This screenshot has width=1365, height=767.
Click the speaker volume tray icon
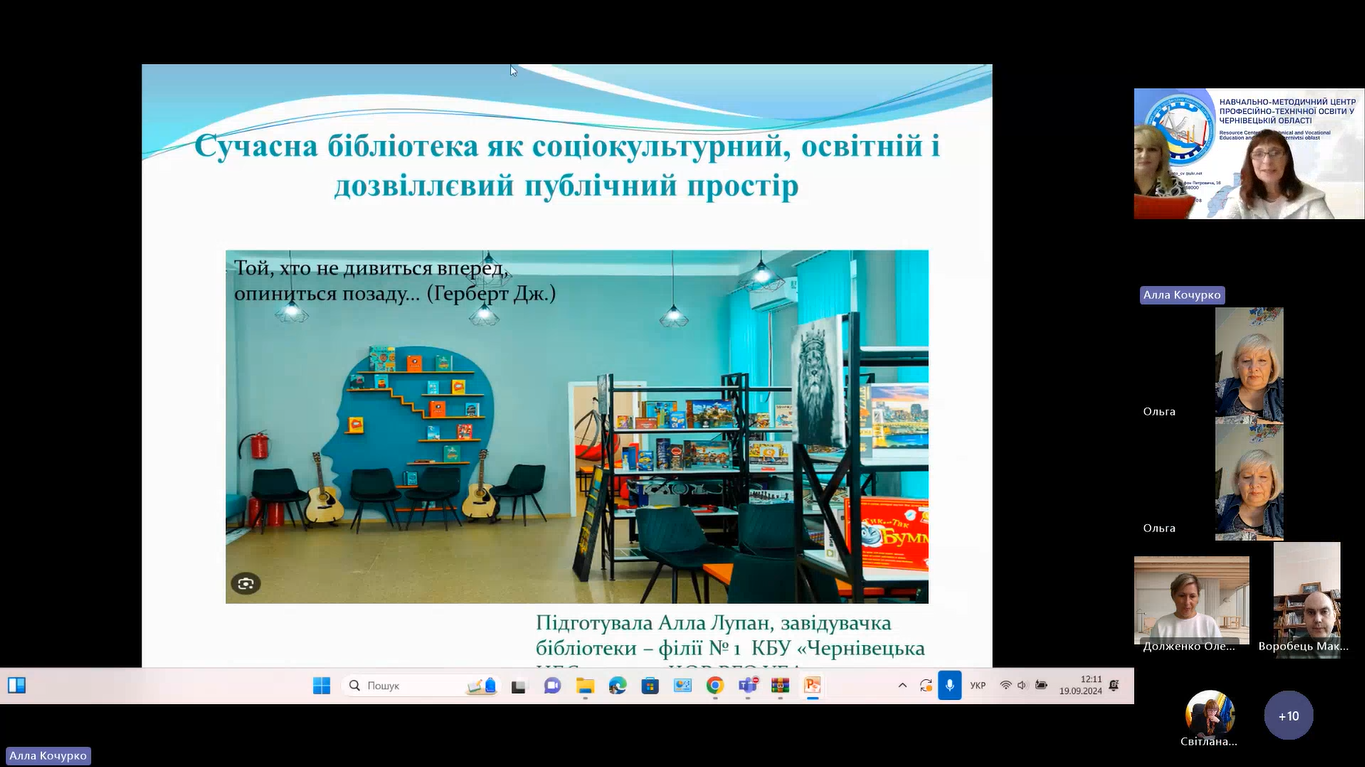[x=1023, y=686]
